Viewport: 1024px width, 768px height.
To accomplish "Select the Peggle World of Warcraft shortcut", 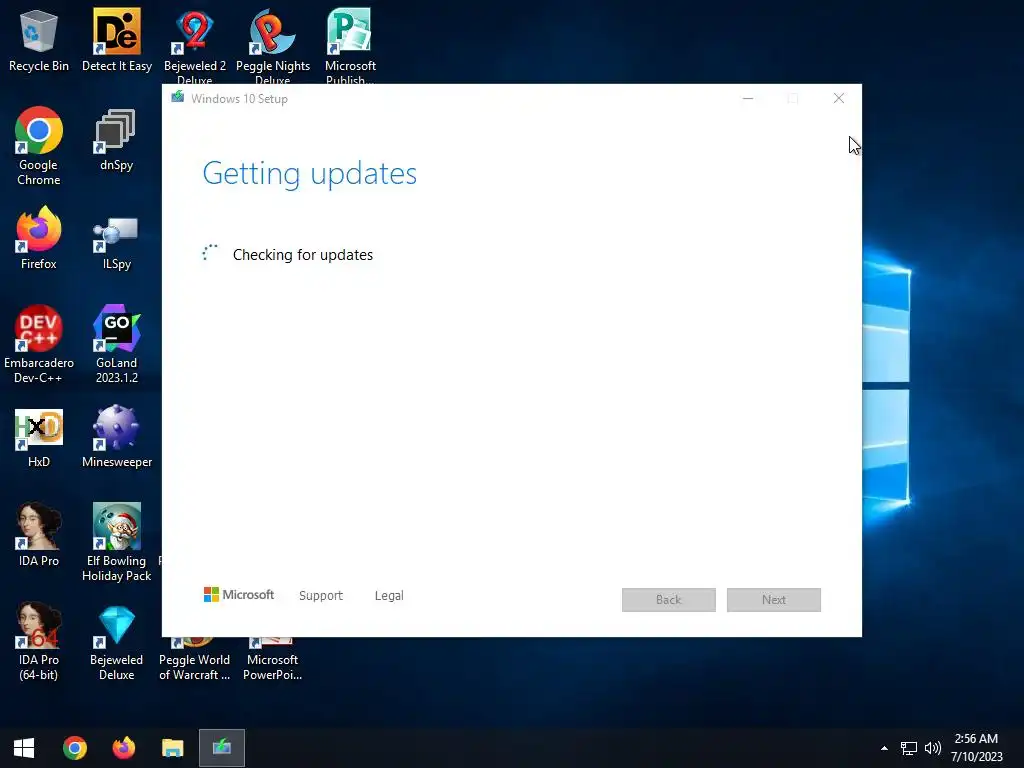I will point(195,660).
